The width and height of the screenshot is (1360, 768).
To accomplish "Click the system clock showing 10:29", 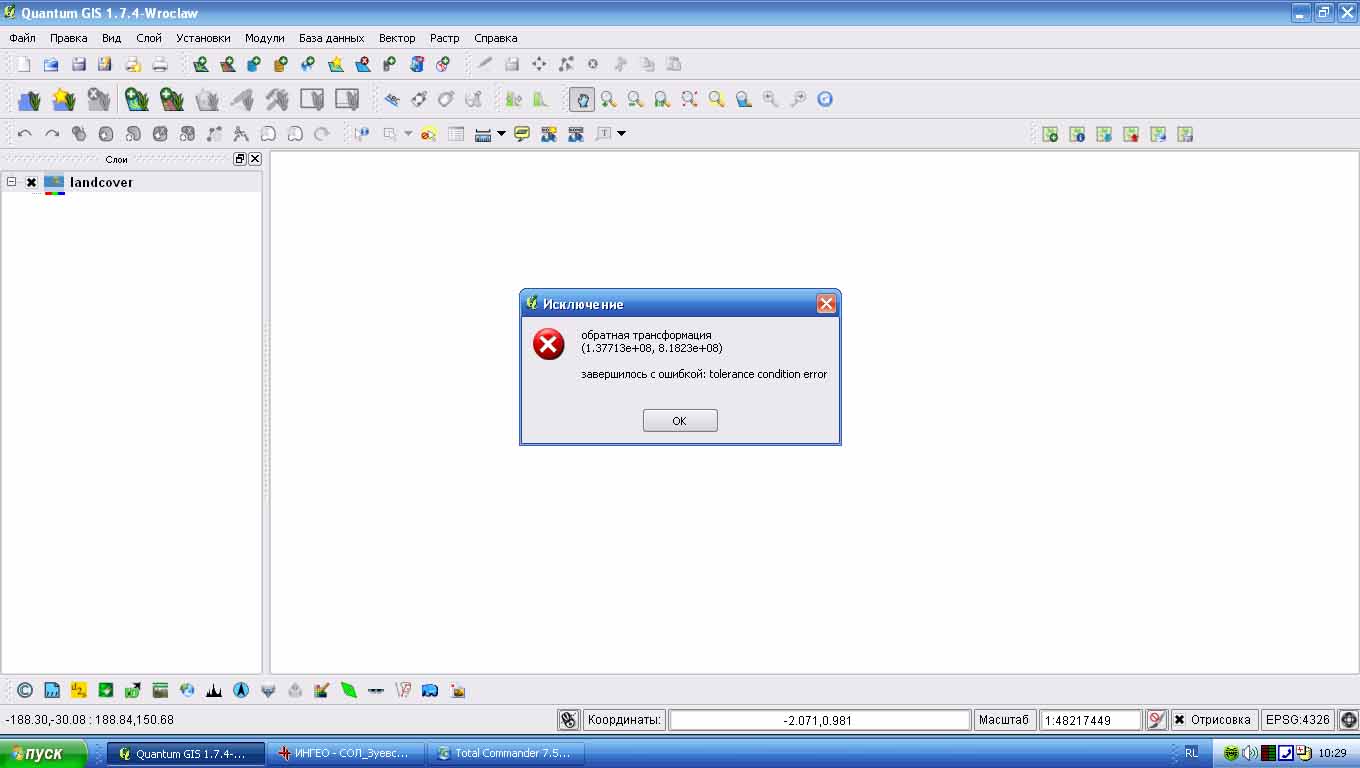I will point(1333,753).
